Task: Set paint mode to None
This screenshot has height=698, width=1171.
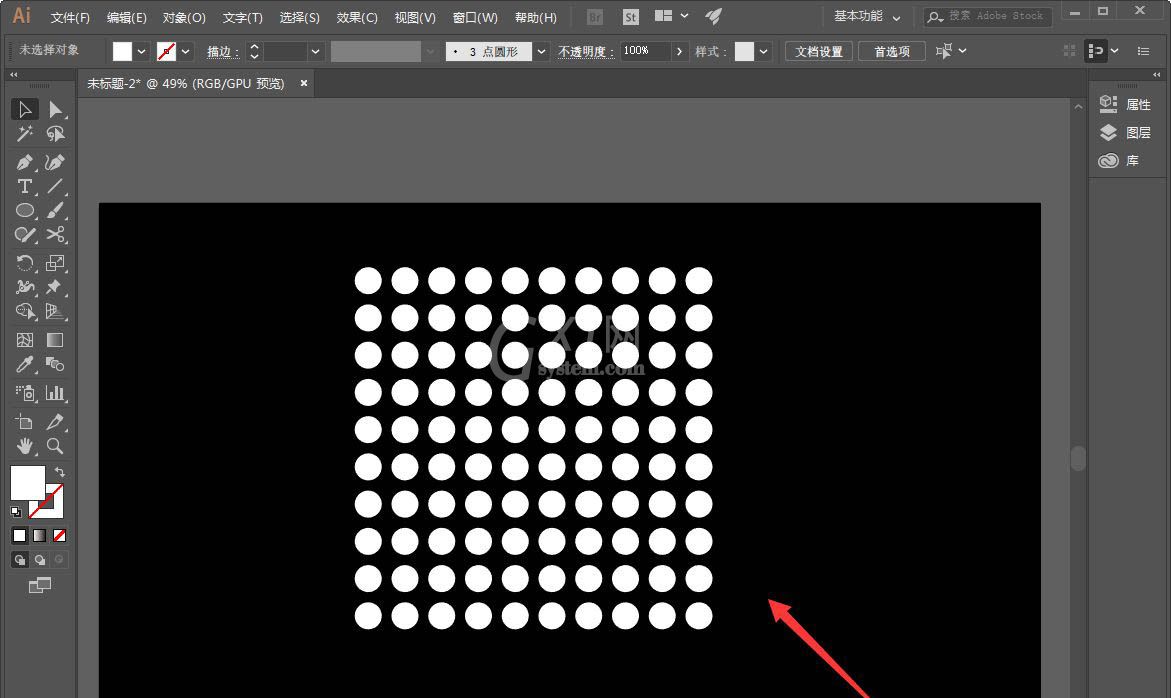Action: click(60, 535)
